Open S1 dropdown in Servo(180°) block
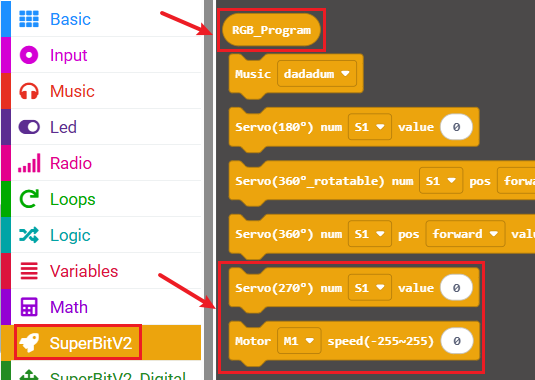 click(370, 127)
